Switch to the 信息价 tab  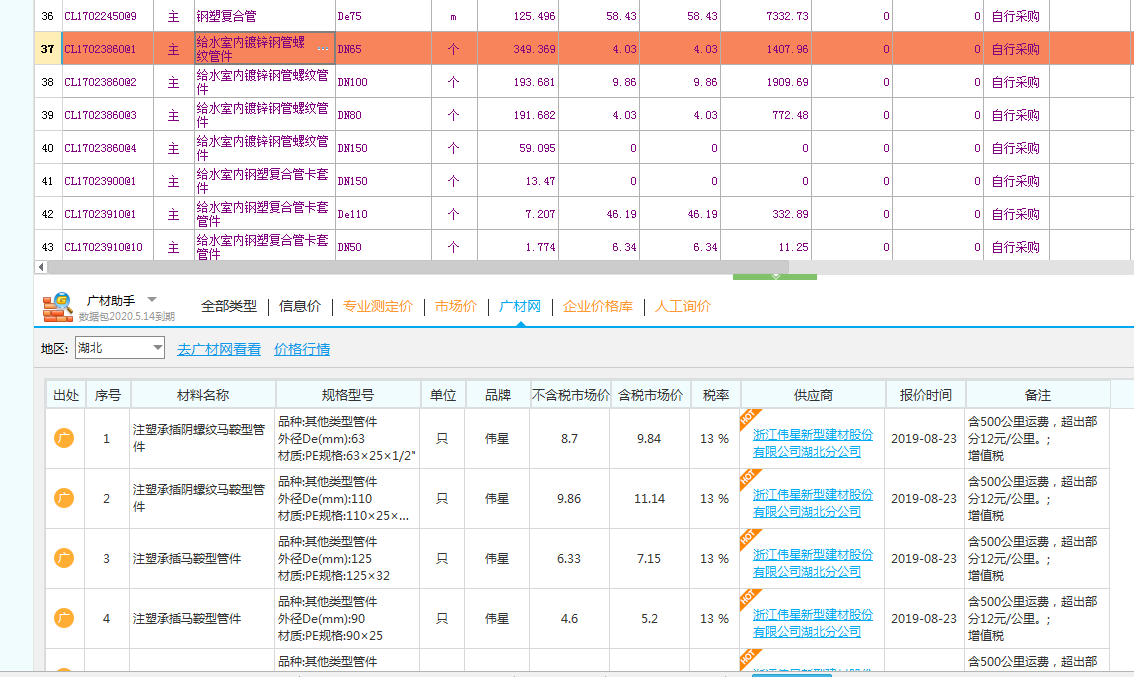300,306
